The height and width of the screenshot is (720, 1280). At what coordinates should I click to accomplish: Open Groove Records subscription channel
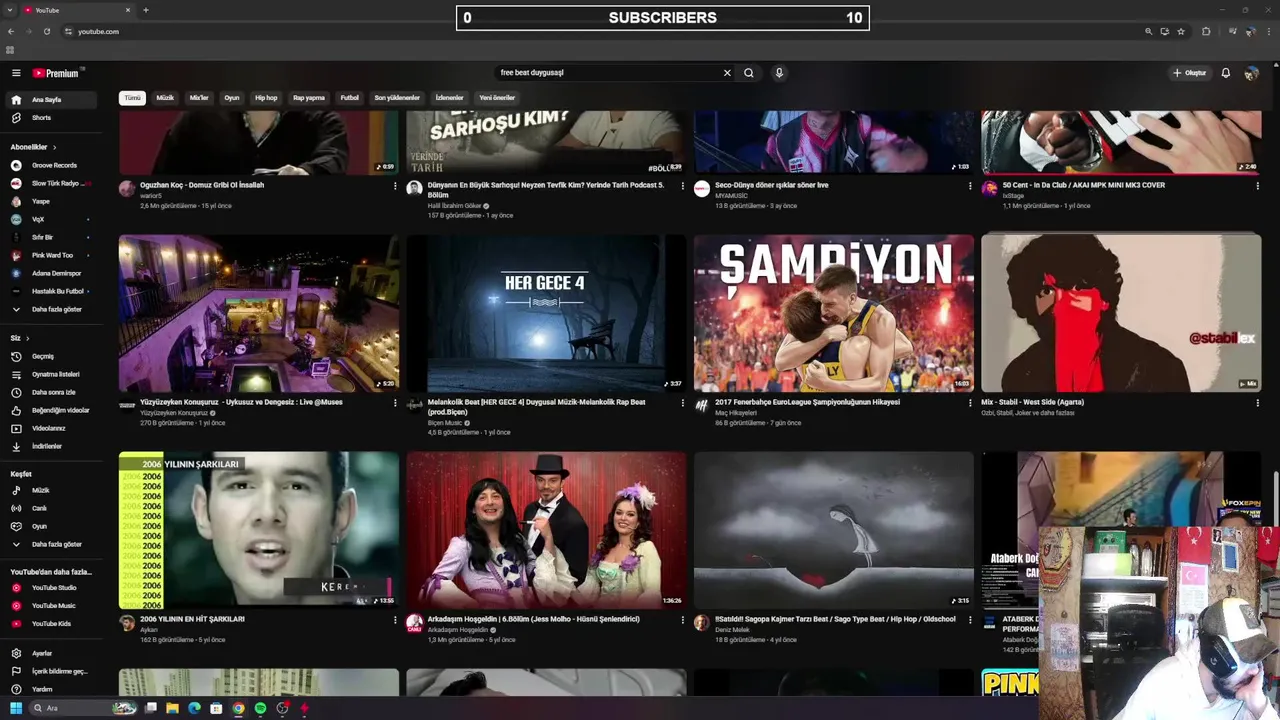tap(52, 165)
